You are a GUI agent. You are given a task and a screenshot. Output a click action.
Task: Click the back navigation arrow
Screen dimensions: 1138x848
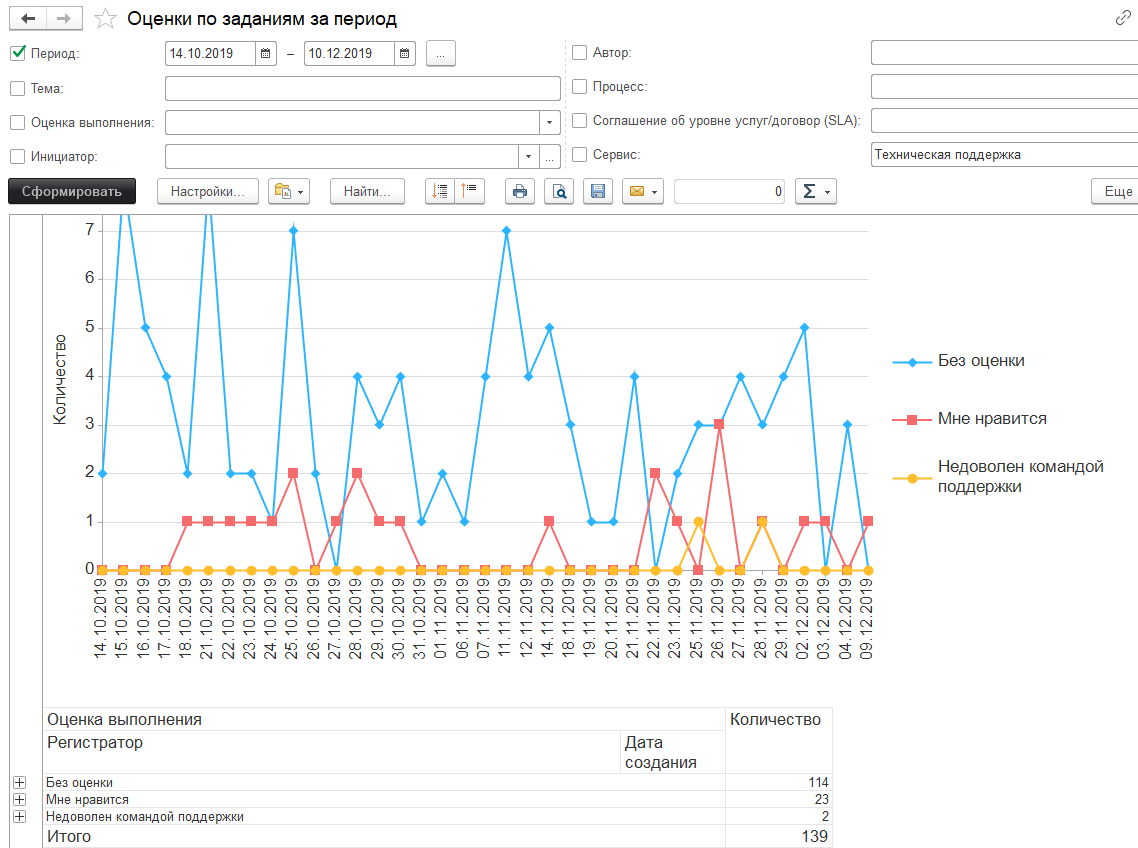27,18
